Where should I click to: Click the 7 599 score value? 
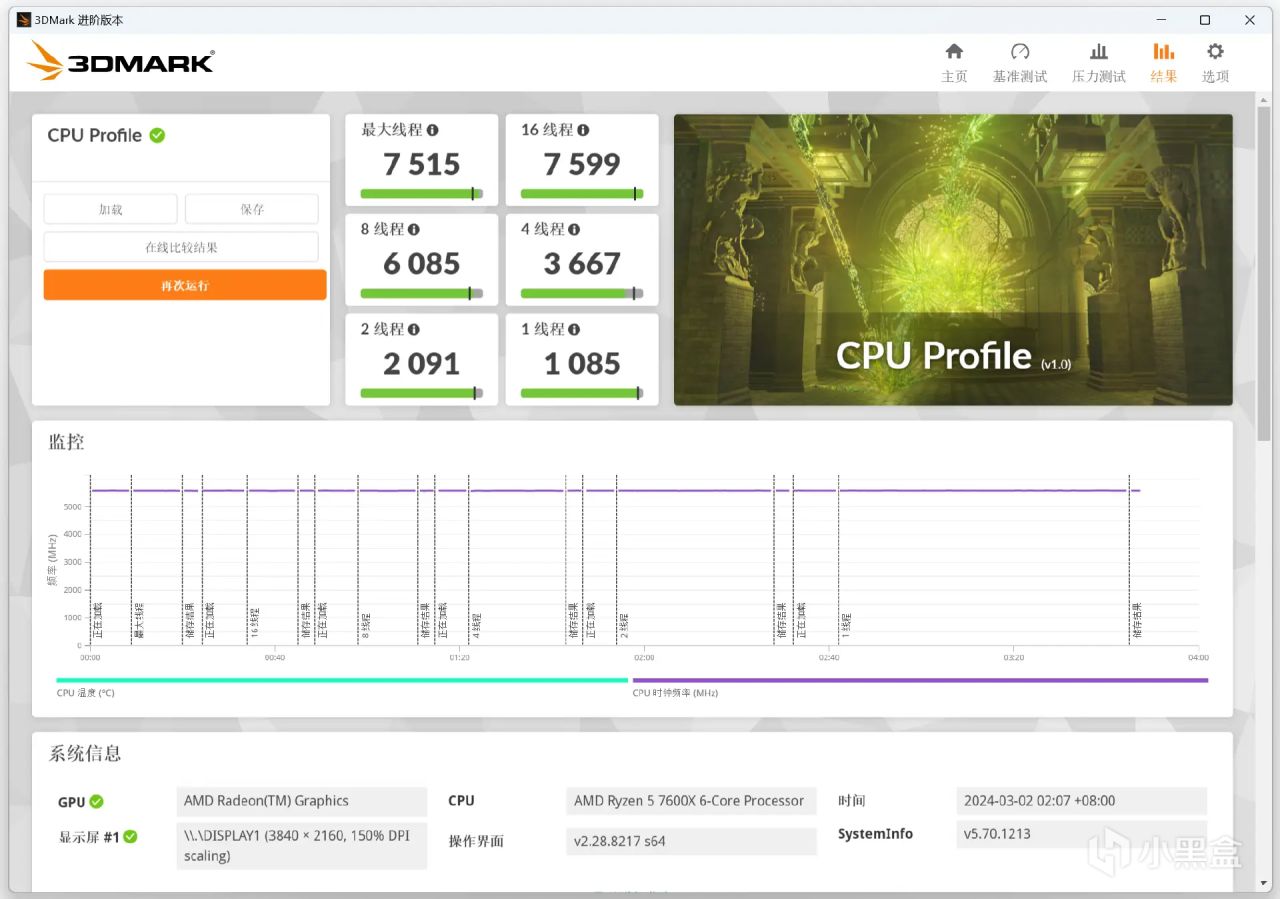pos(582,164)
